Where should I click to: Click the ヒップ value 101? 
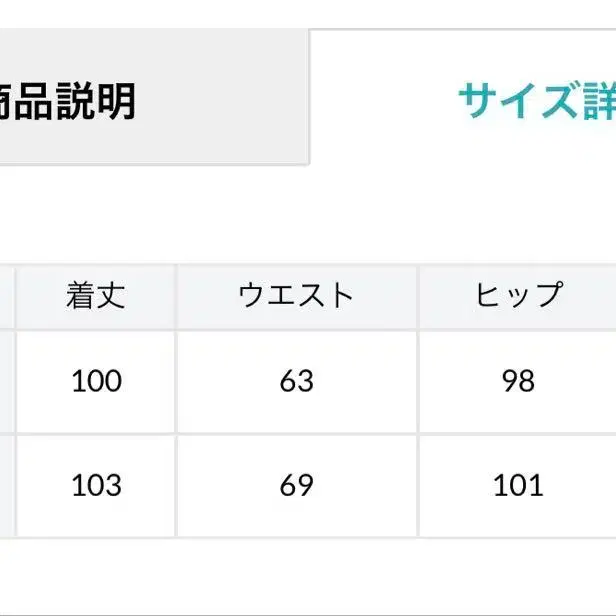(x=518, y=486)
